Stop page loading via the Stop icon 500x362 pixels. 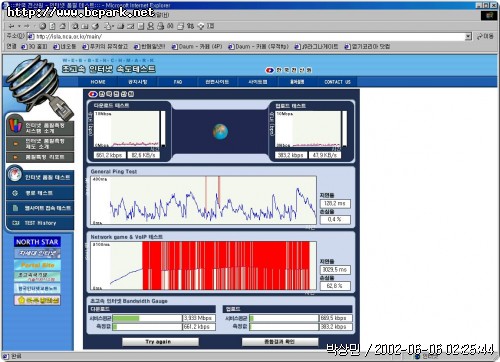tap(42, 26)
